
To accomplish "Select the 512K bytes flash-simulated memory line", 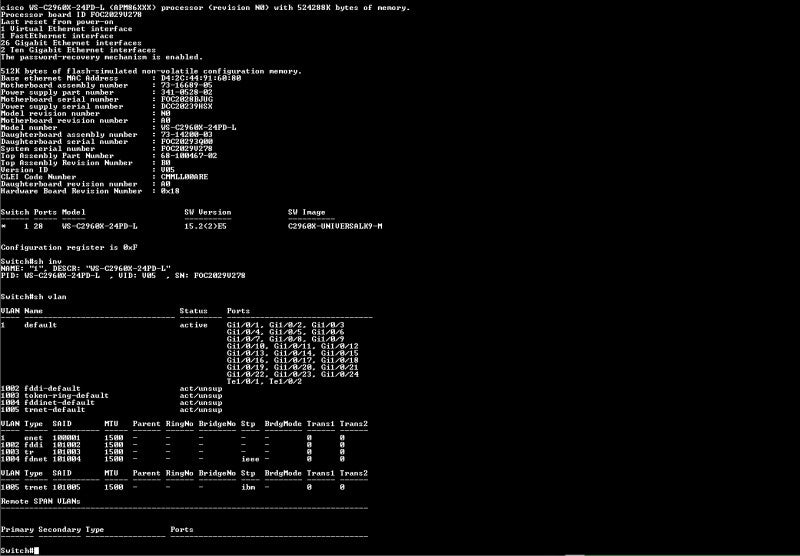I will click(x=151, y=71).
